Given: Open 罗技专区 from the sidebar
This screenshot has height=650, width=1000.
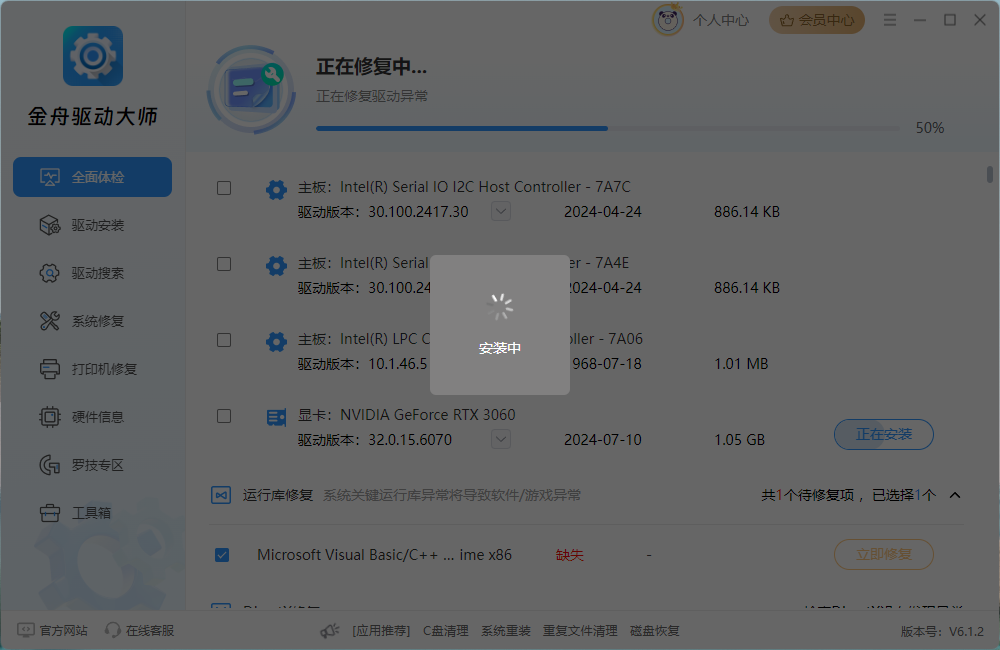Looking at the screenshot, I should click(92, 465).
